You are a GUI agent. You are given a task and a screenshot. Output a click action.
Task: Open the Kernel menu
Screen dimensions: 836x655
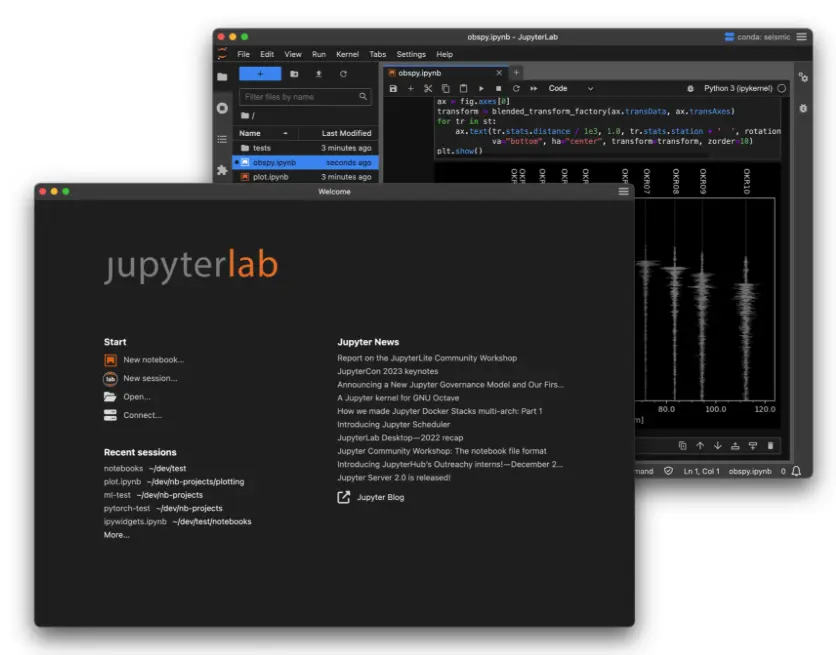tap(347, 54)
